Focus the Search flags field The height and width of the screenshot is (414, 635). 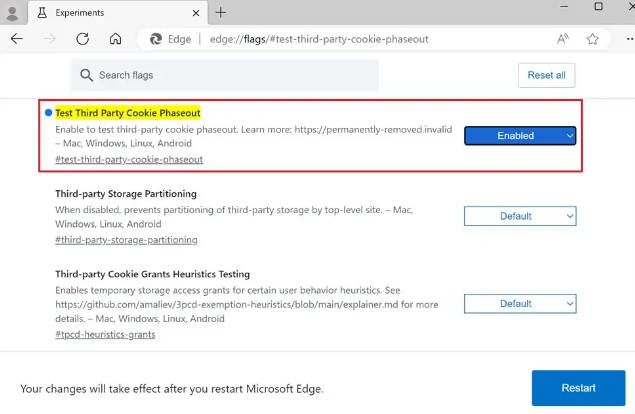tap(225, 75)
